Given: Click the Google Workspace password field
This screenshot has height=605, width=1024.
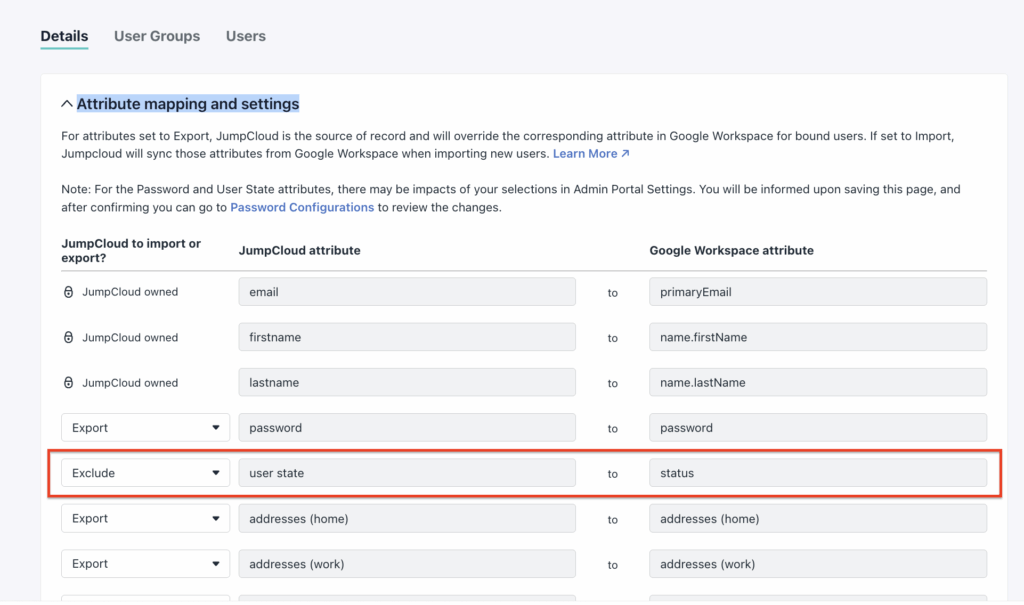Looking at the screenshot, I should 818,428.
